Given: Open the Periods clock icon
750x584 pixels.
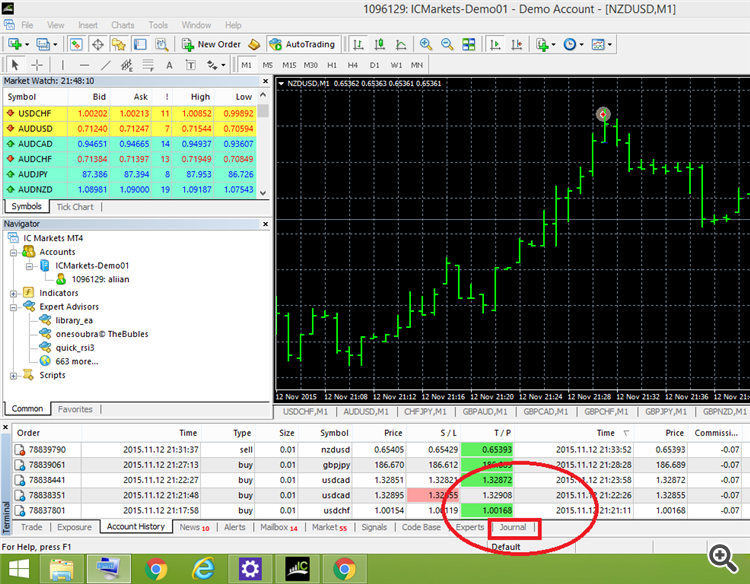Looking at the screenshot, I should (x=570, y=44).
